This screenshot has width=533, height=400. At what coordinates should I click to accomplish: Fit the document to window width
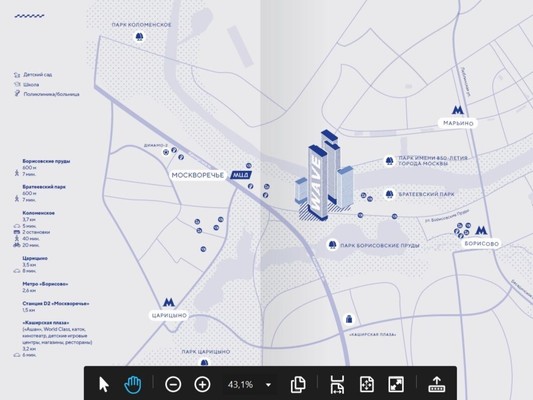pos(337,385)
